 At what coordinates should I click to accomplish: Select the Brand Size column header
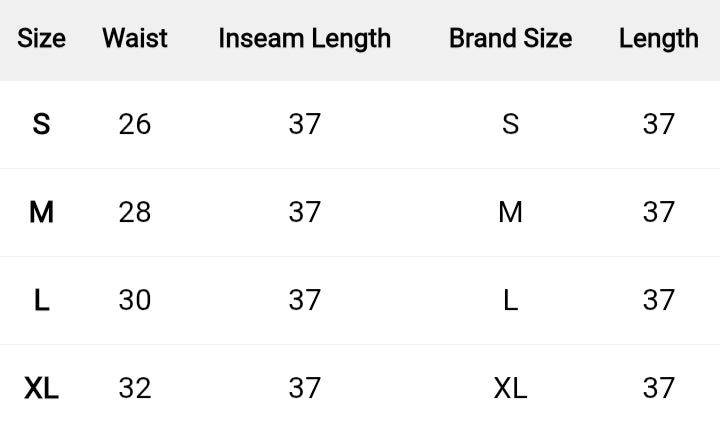510,39
